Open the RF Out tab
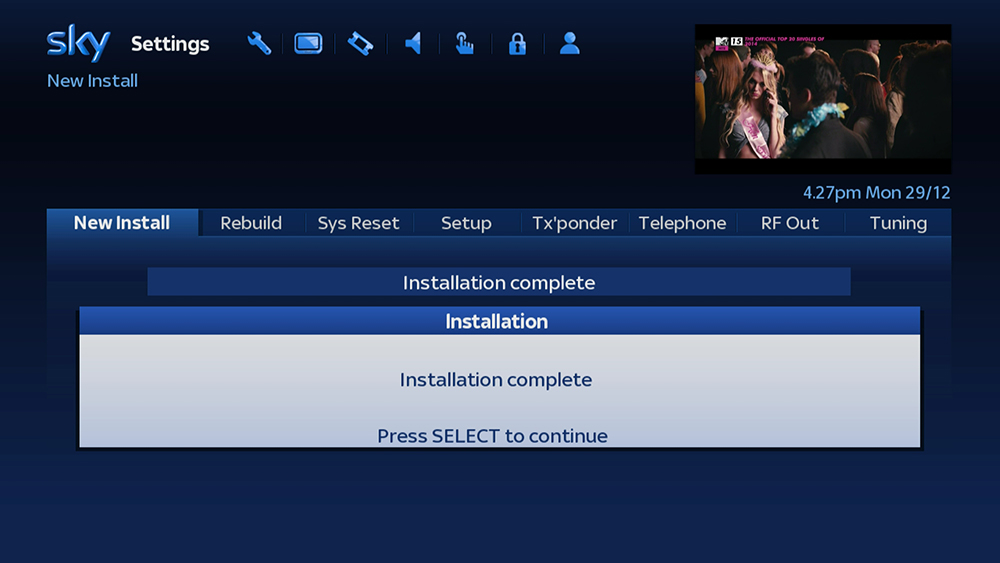 point(790,223)
